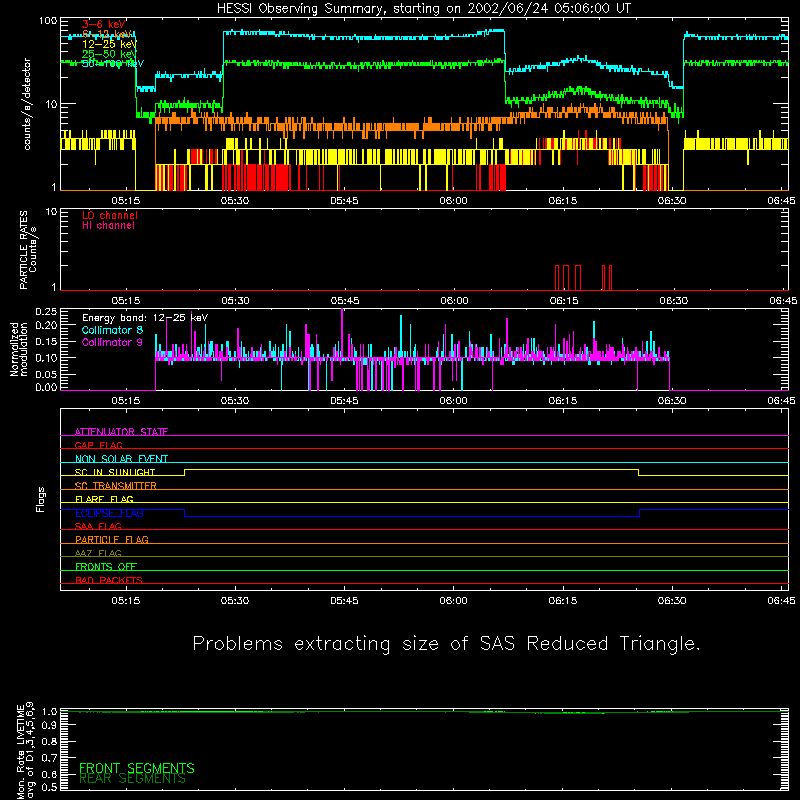Click the counts/s/detector axis label

27,104
